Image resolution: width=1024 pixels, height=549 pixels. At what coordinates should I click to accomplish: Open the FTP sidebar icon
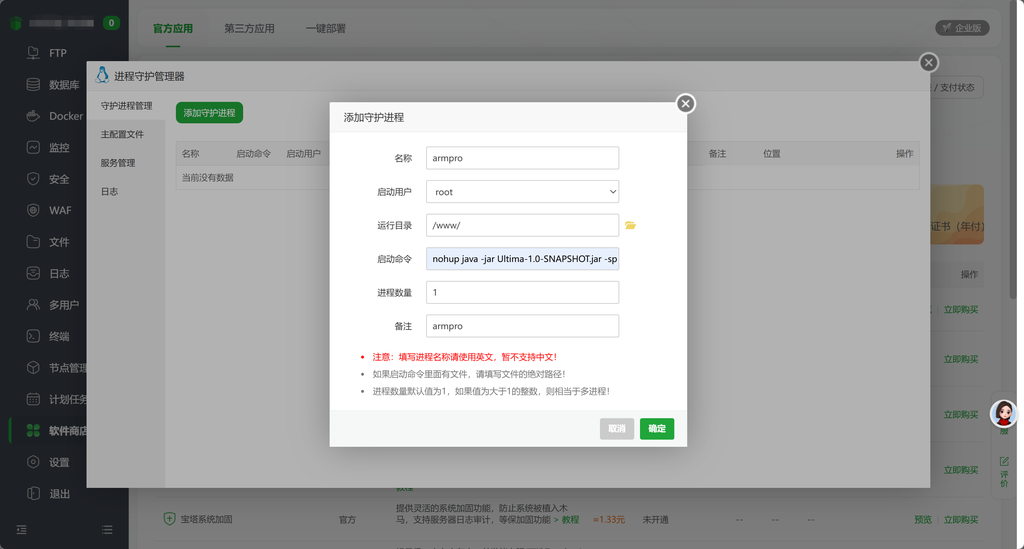[33, 53]
